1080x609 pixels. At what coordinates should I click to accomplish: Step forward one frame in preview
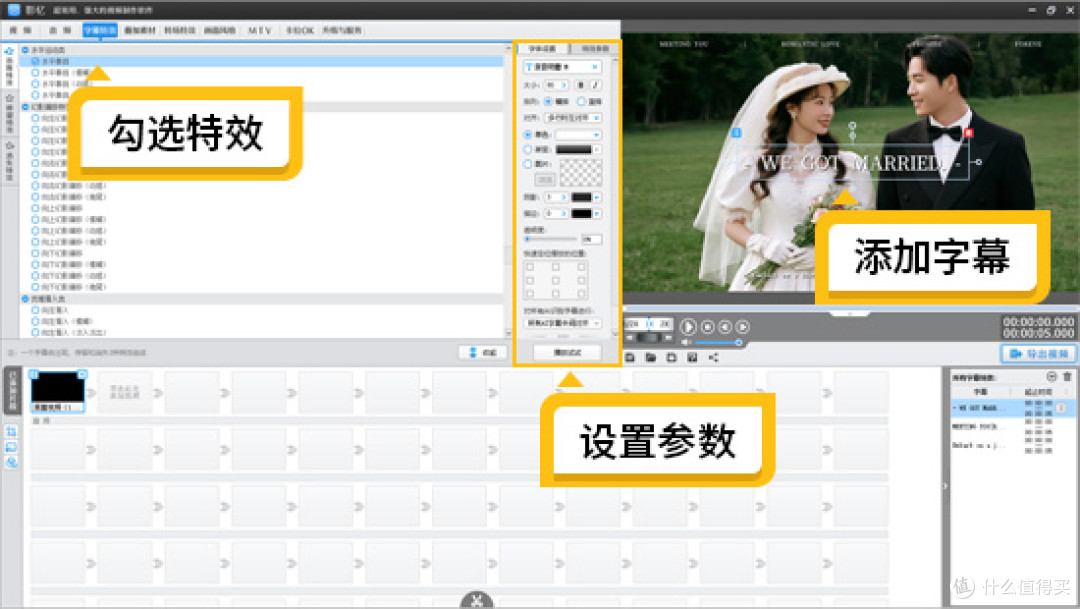point(742,327)
